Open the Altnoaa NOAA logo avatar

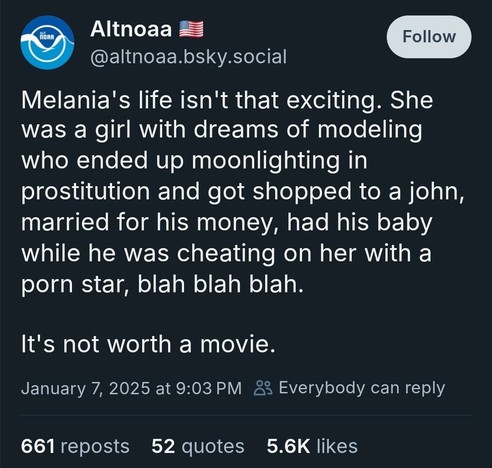pos(47,42)
